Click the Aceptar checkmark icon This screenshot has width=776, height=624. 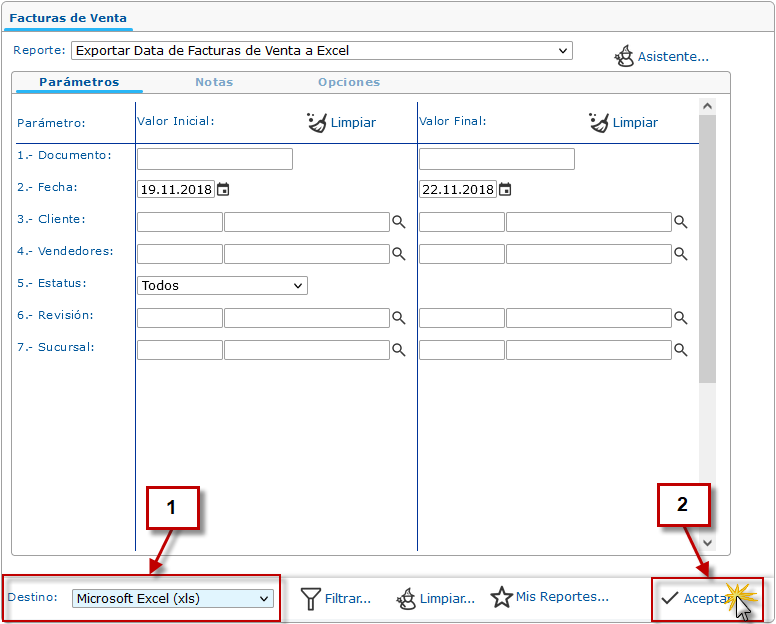tap(670, 598)
